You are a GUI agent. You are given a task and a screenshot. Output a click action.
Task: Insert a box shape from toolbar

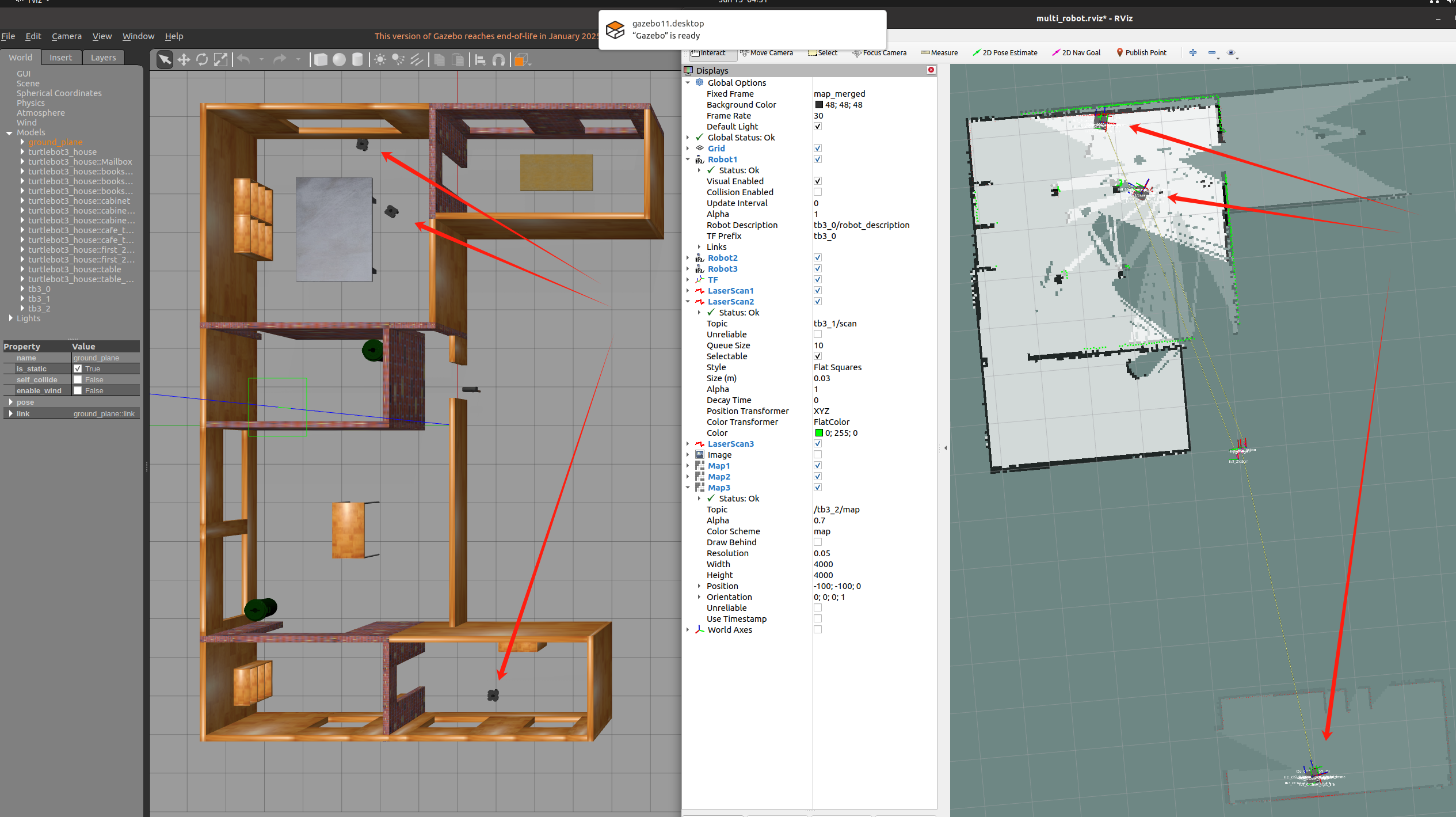[321, 60]
